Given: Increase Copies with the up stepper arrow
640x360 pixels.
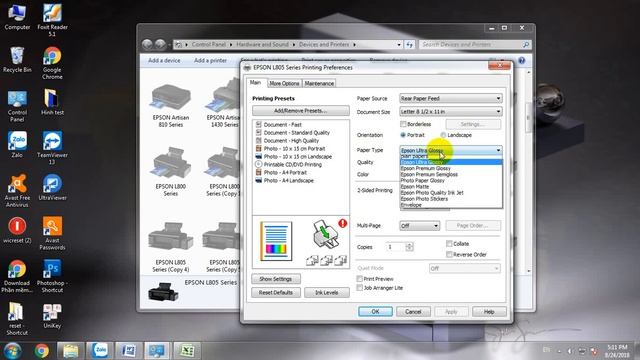Looking at the screenshot, I should 409,244.
